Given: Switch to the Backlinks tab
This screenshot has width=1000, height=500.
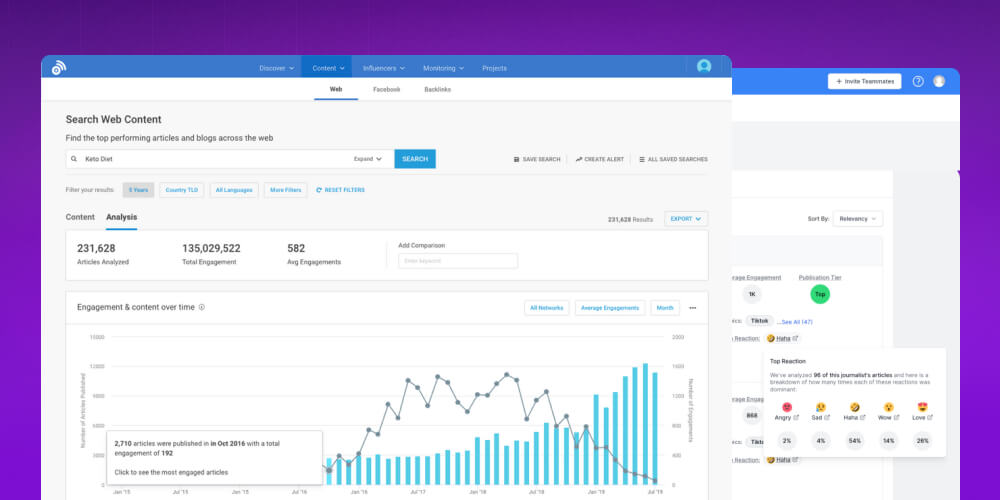Looking at the screenshot, I should (438, 90).
